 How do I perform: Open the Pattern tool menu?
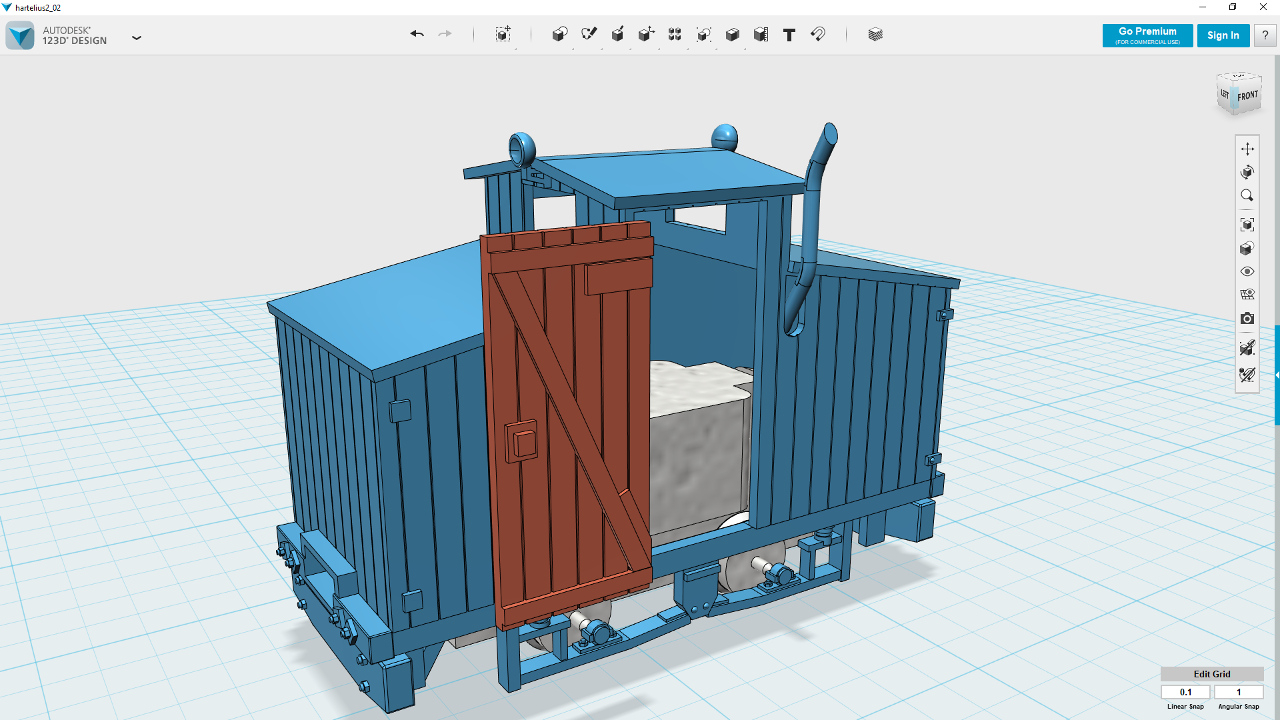coord(675,34)
